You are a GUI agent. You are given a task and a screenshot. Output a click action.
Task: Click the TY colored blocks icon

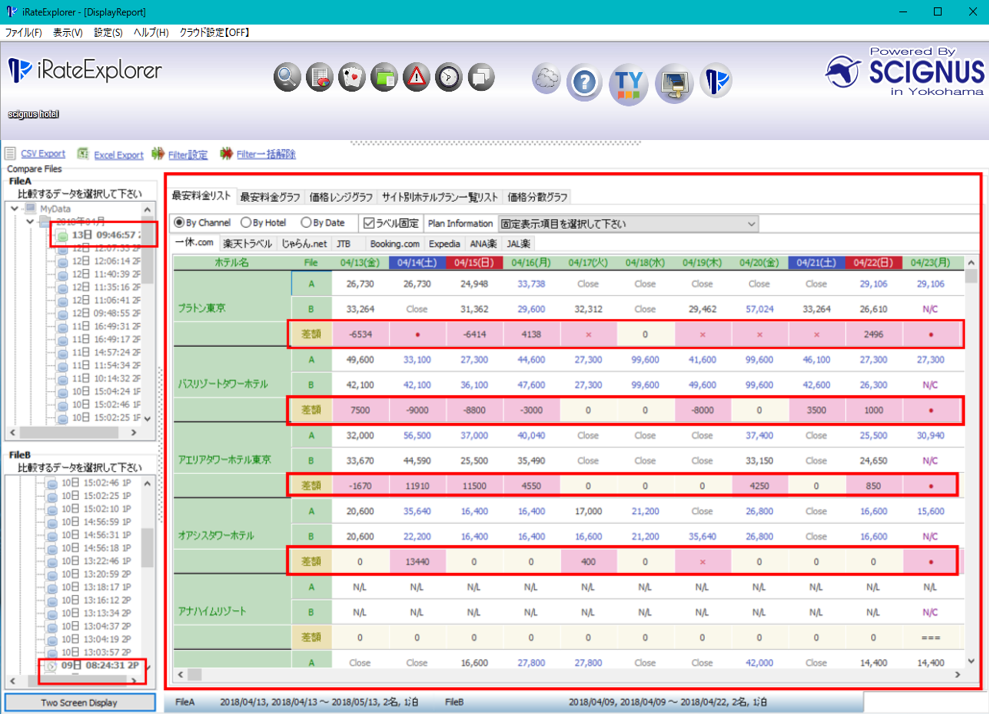point(629,82)
